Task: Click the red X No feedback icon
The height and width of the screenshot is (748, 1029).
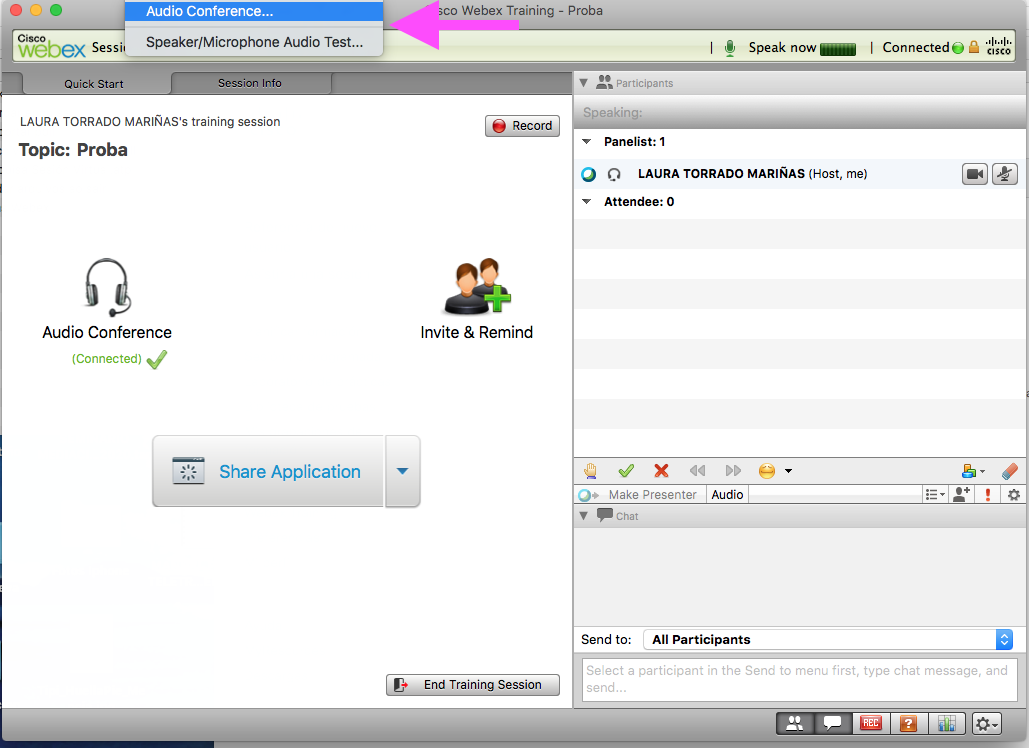Action: point(661,471)
